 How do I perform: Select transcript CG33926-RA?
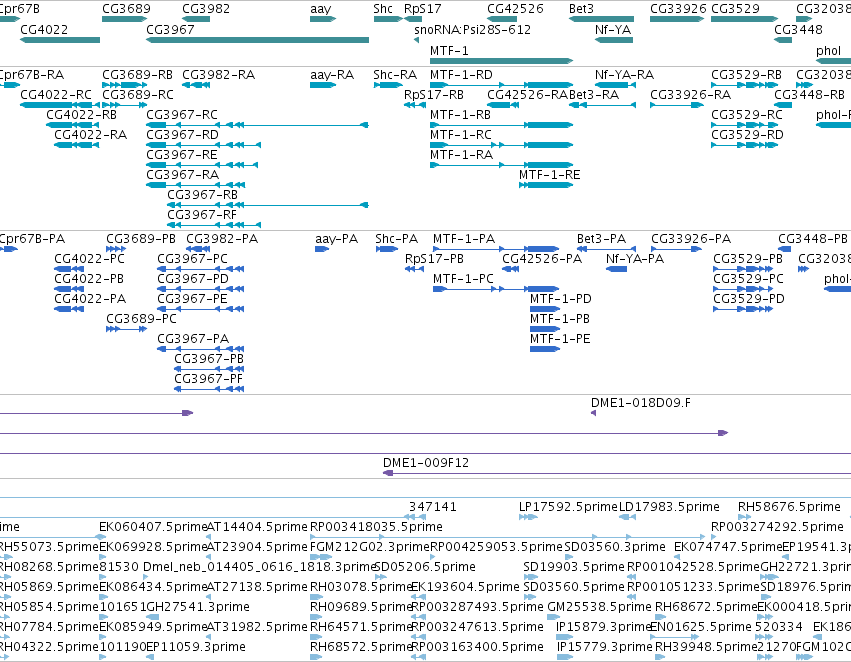click(690, 94)
